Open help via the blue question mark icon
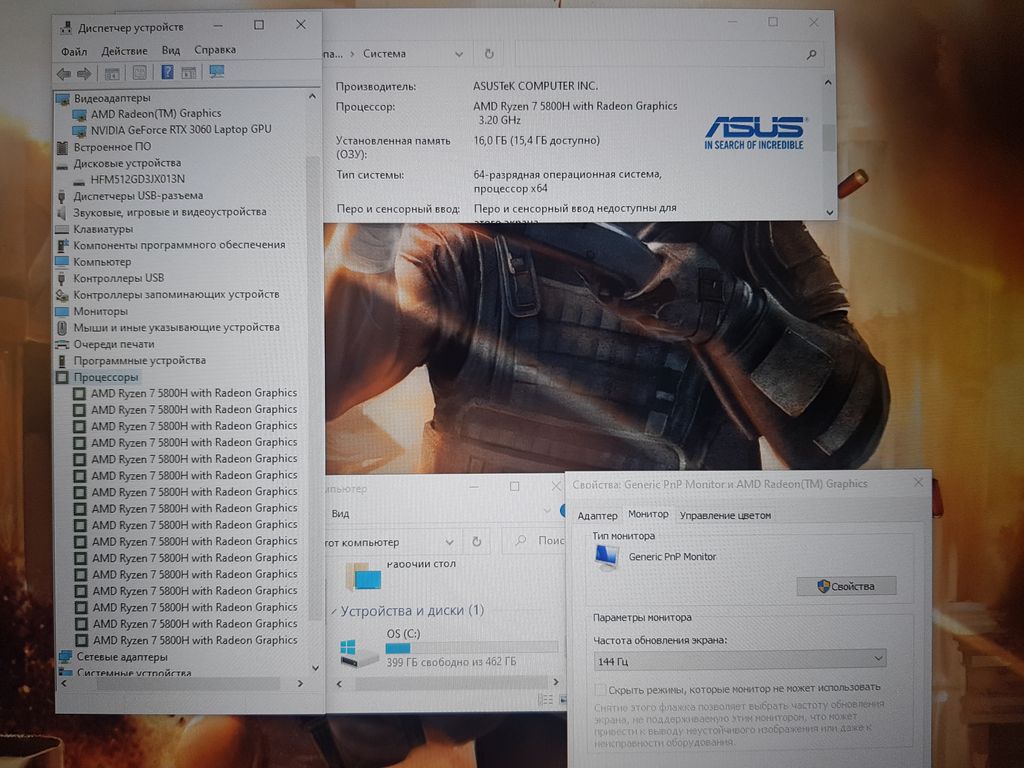1024x768 pixels. 167,72
